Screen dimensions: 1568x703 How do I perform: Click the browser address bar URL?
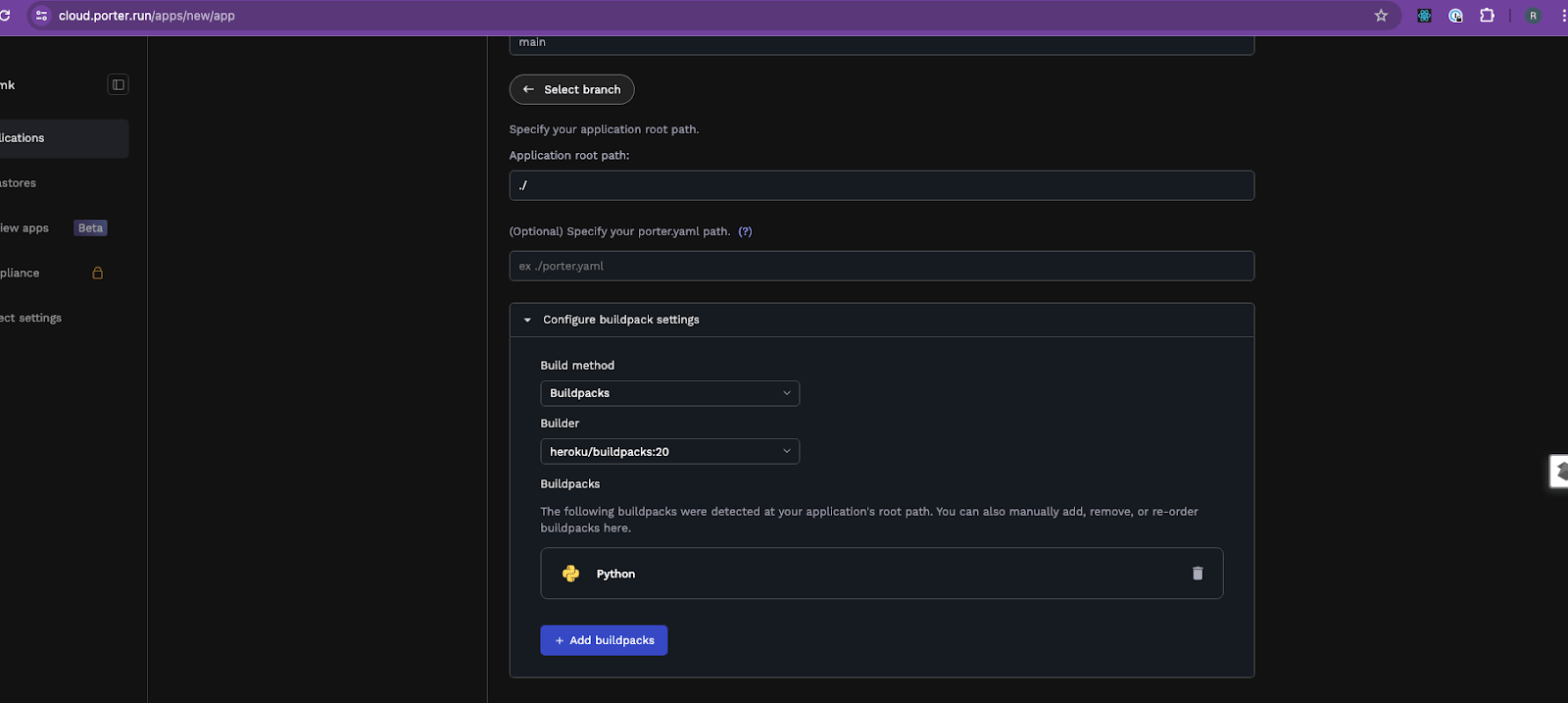[147, 16]
